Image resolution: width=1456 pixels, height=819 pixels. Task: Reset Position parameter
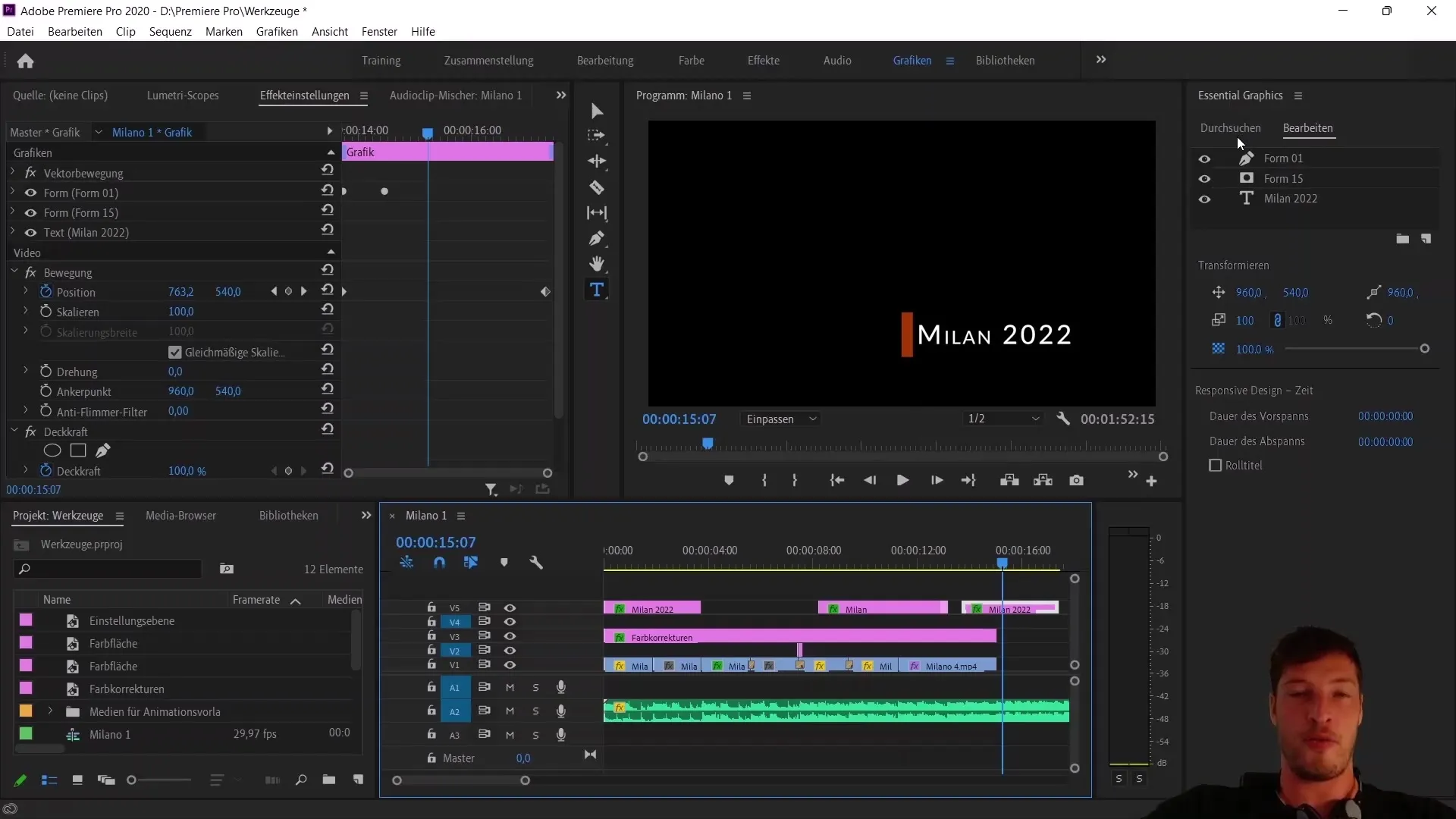pos(327,290)
